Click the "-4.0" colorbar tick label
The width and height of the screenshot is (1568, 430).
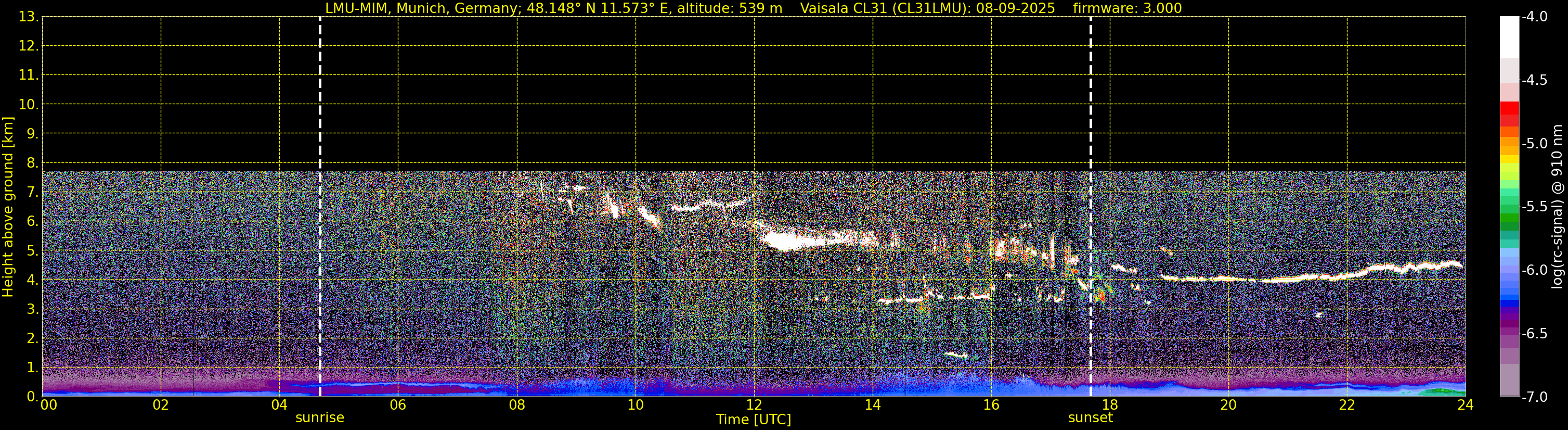pyautogui.click(x=1534, y=17)
